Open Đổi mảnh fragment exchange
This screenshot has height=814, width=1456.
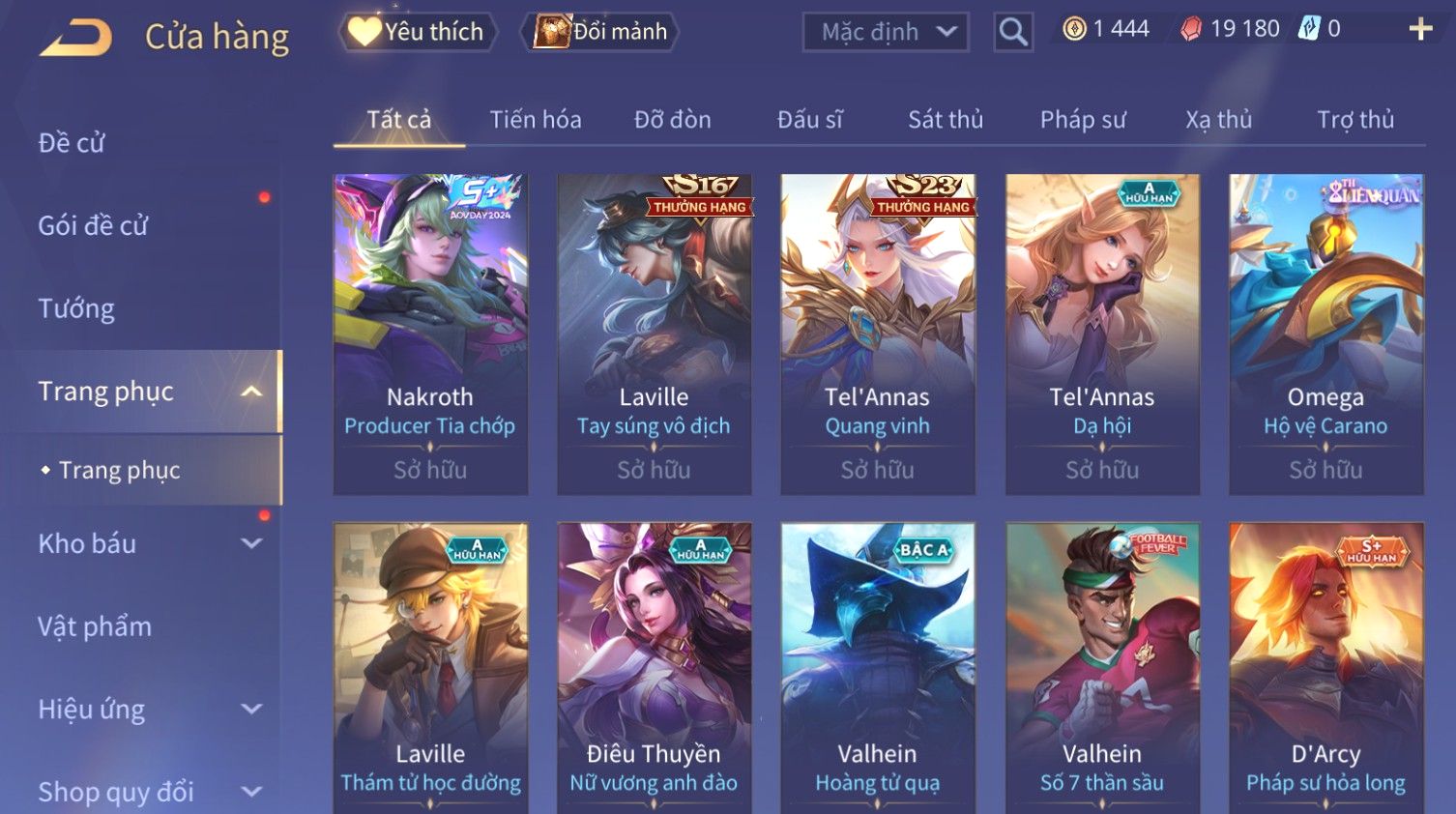[600, 32]
